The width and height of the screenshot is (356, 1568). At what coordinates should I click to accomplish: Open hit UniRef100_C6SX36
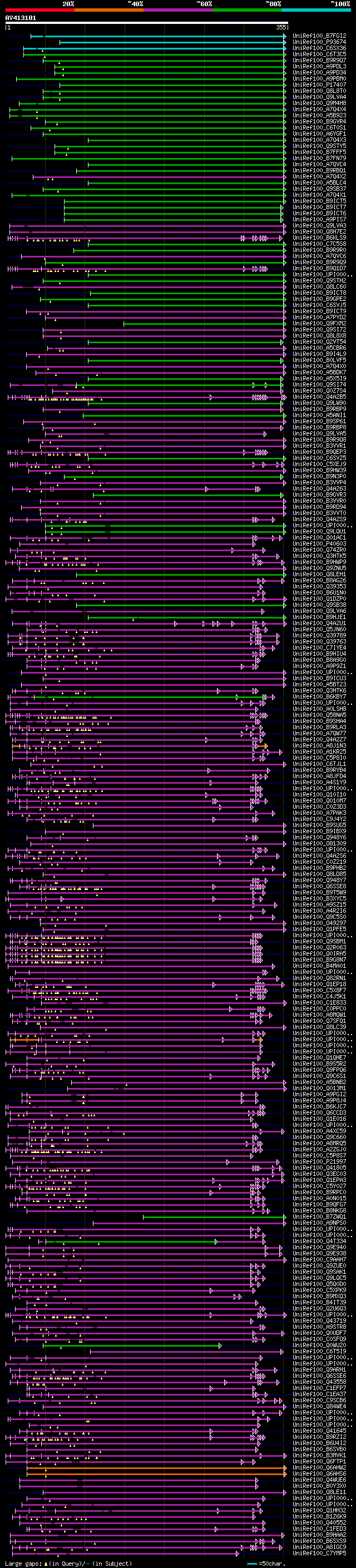click(x=319, y=48)
